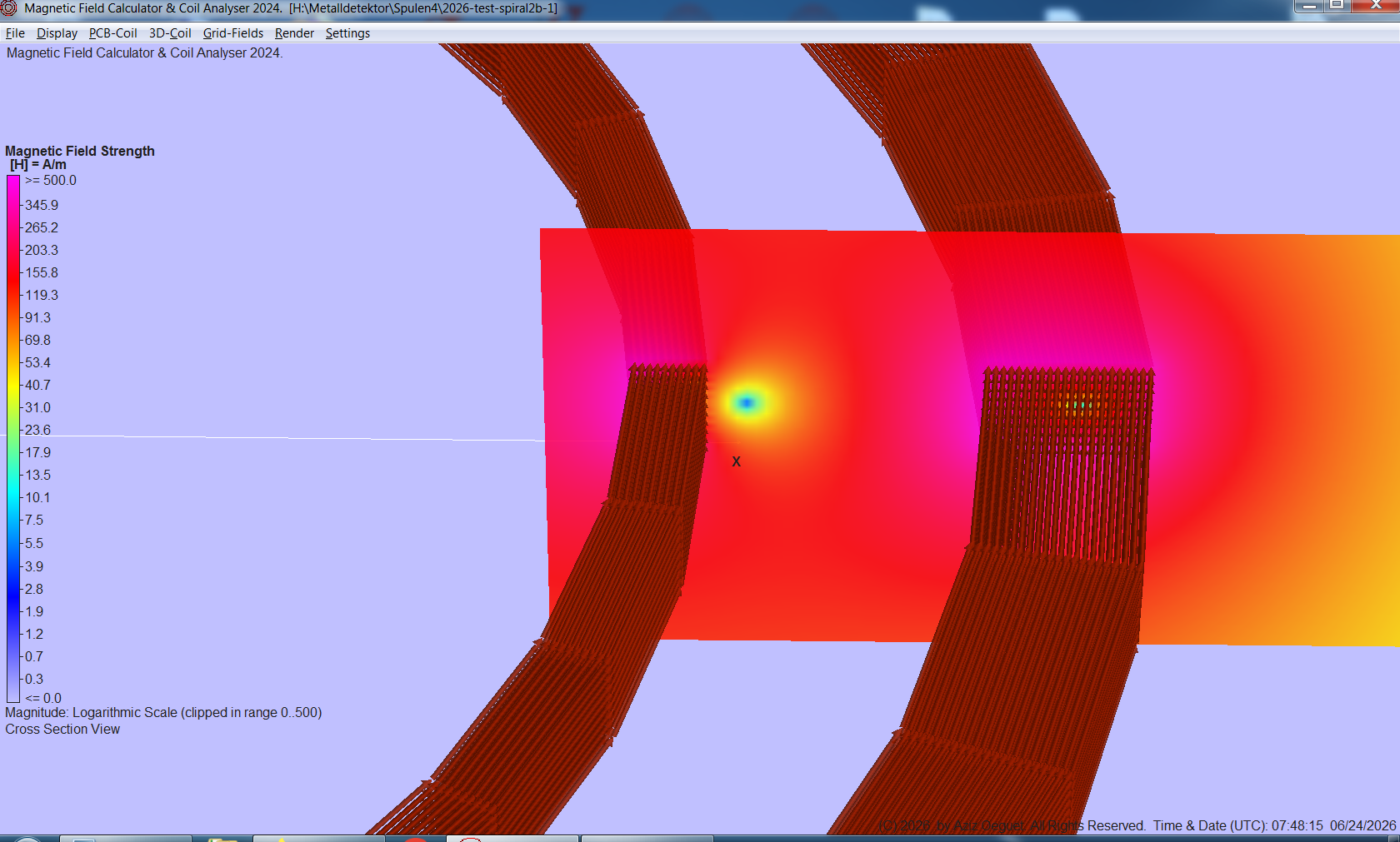Close the Coil Analyser window
The image size is (1400, 842).
pos(1375,6)
